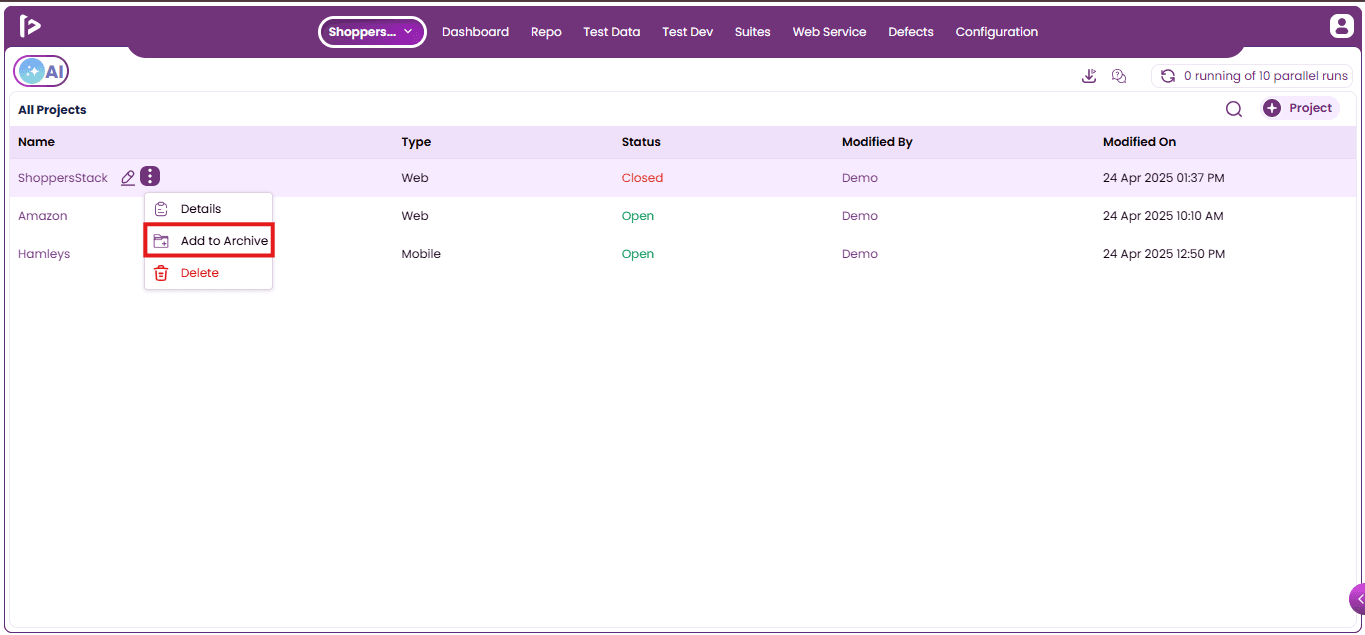The width and height of the screenshot is (1365, 635).
Task: Open the AI assistant button
Action: tap(41, 71)
